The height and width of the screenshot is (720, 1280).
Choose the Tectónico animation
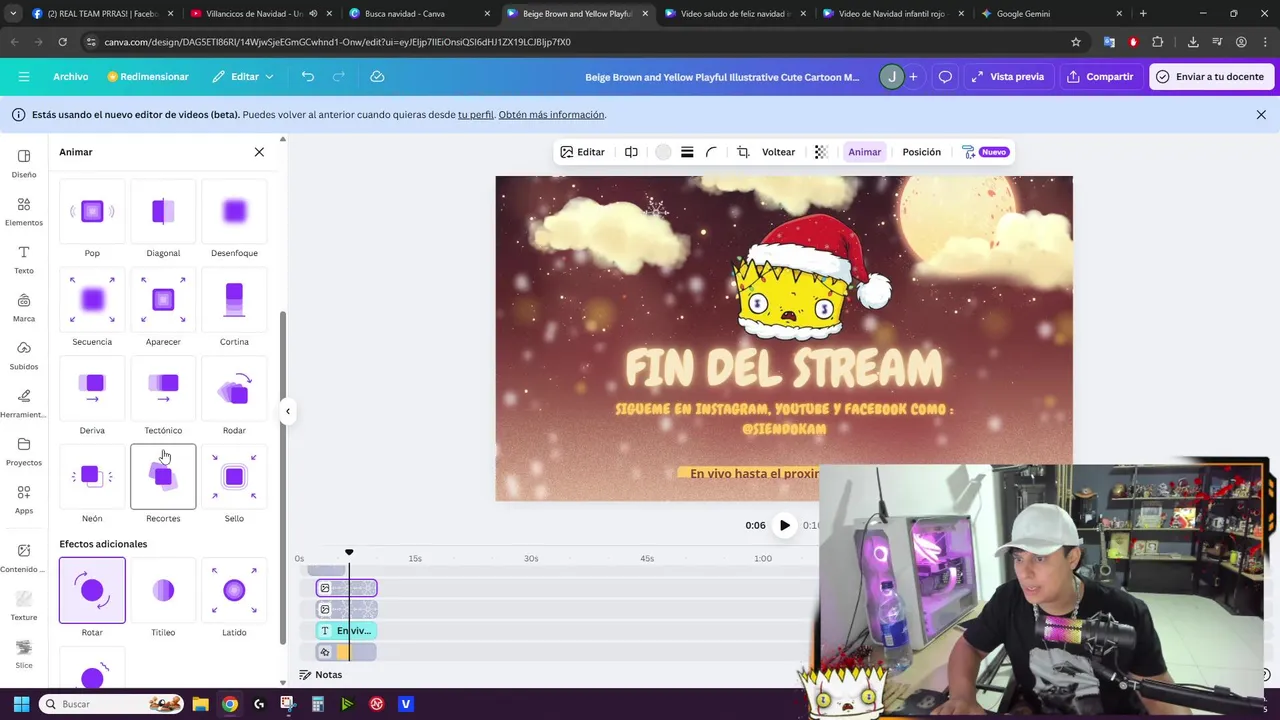click(x=163, y=388)
